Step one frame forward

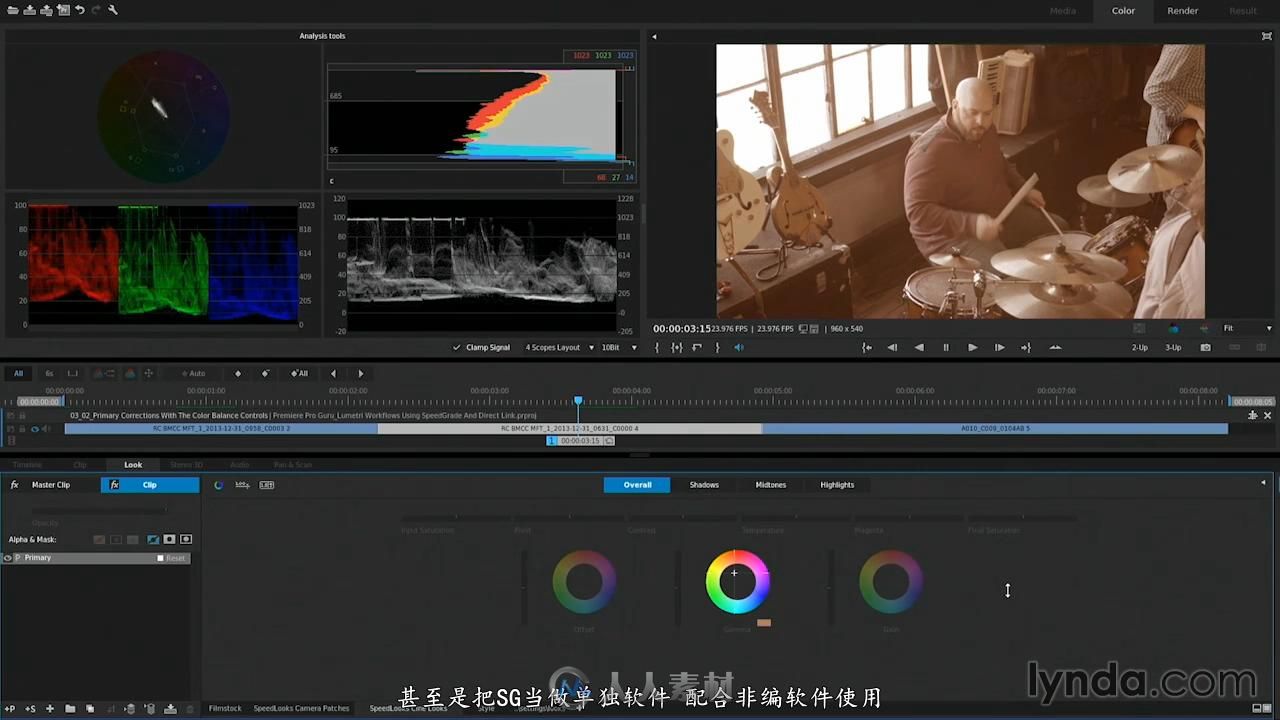pos(999,347)
